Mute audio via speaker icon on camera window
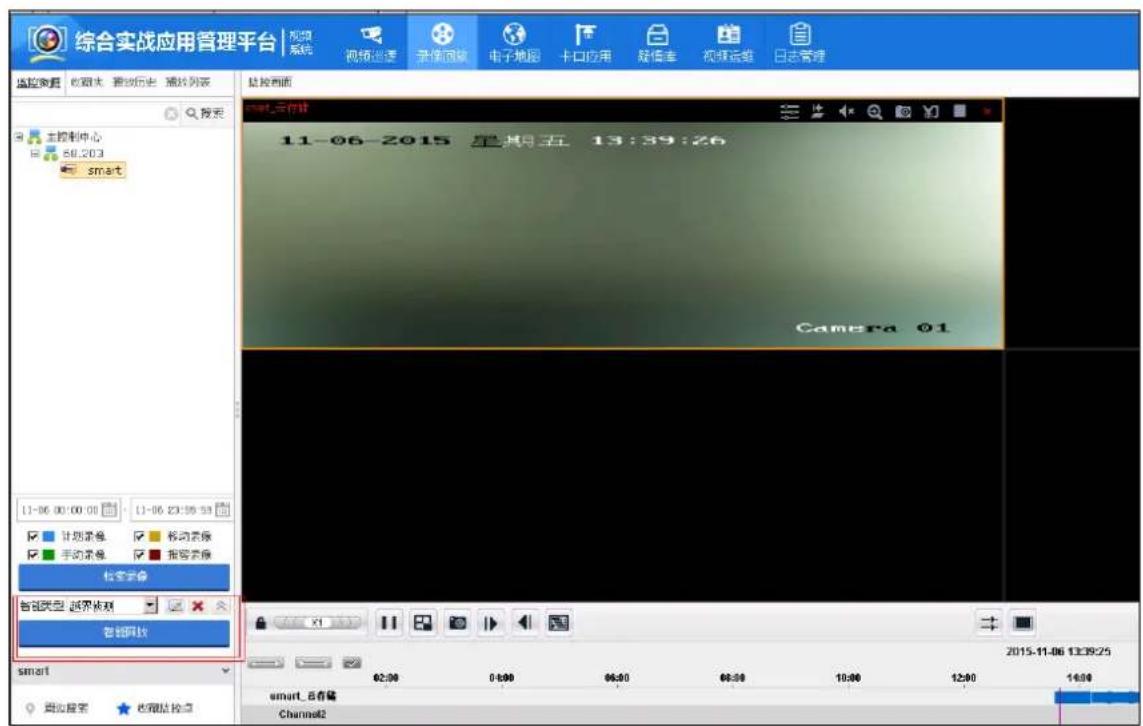The width and height of the screenshot is (1143, 726). (846, 112)
